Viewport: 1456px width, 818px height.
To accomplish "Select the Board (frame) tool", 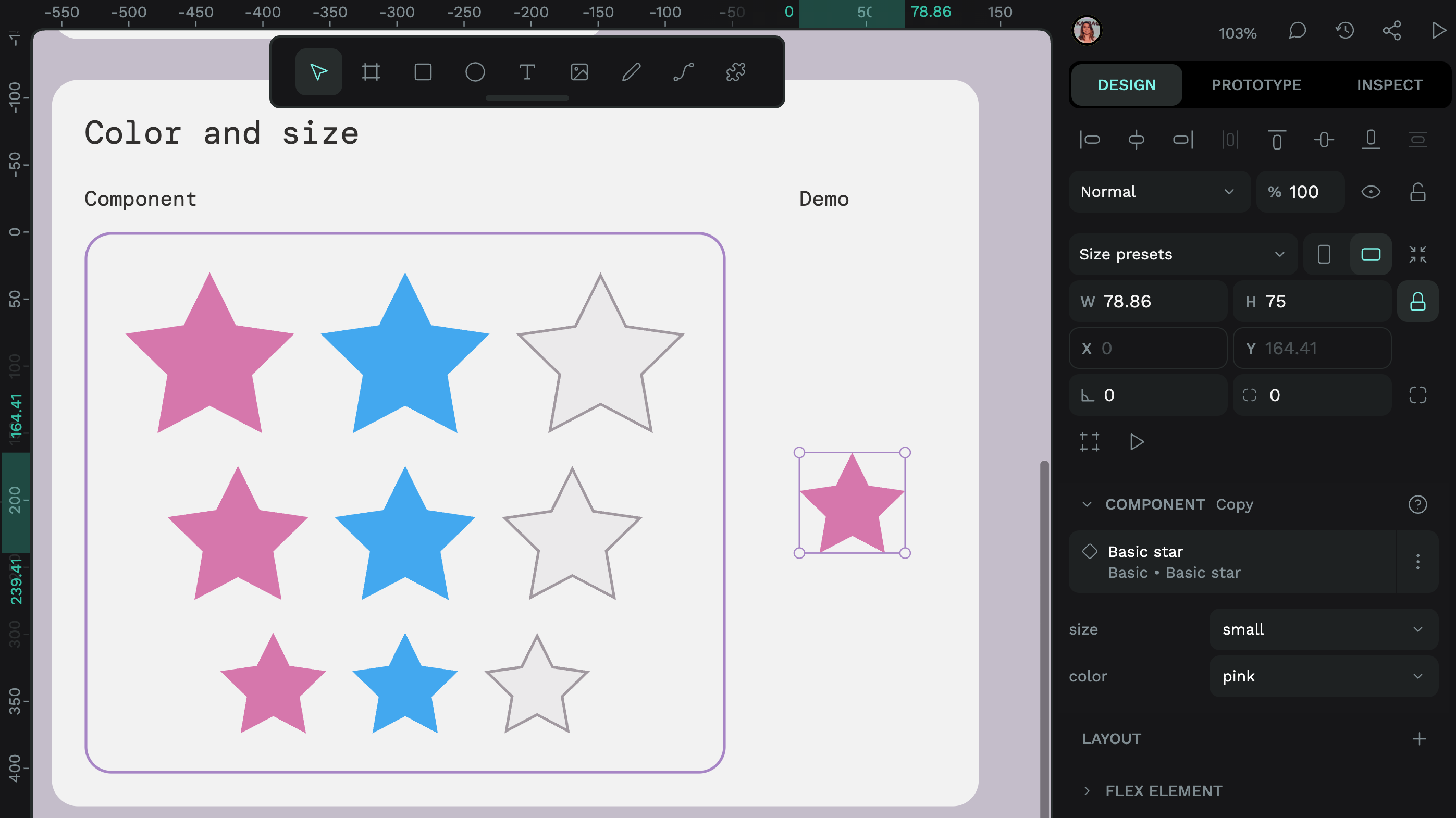I will tap(371, 72).
